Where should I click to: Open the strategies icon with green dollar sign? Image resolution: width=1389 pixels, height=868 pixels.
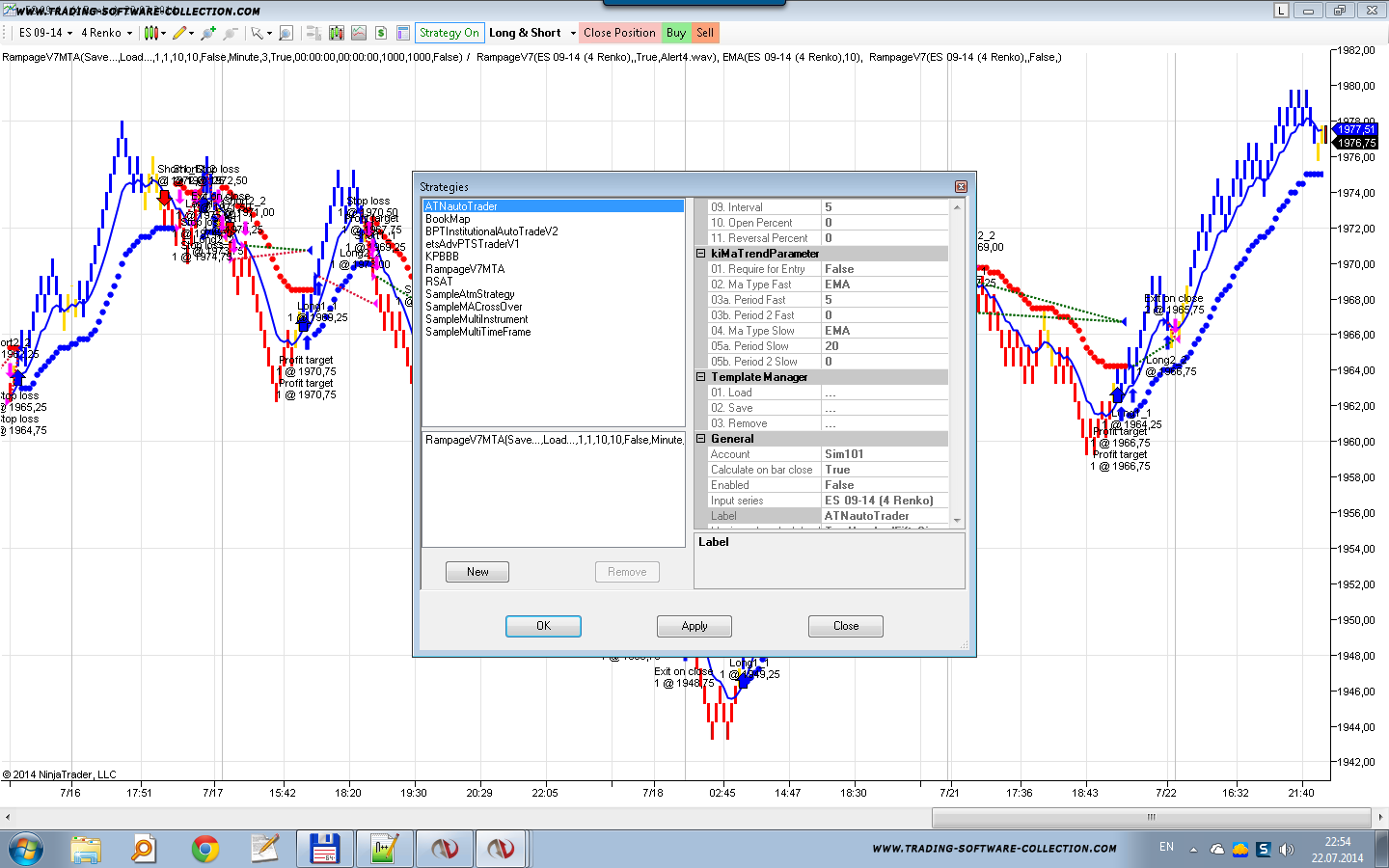click(x=381, y=33)
